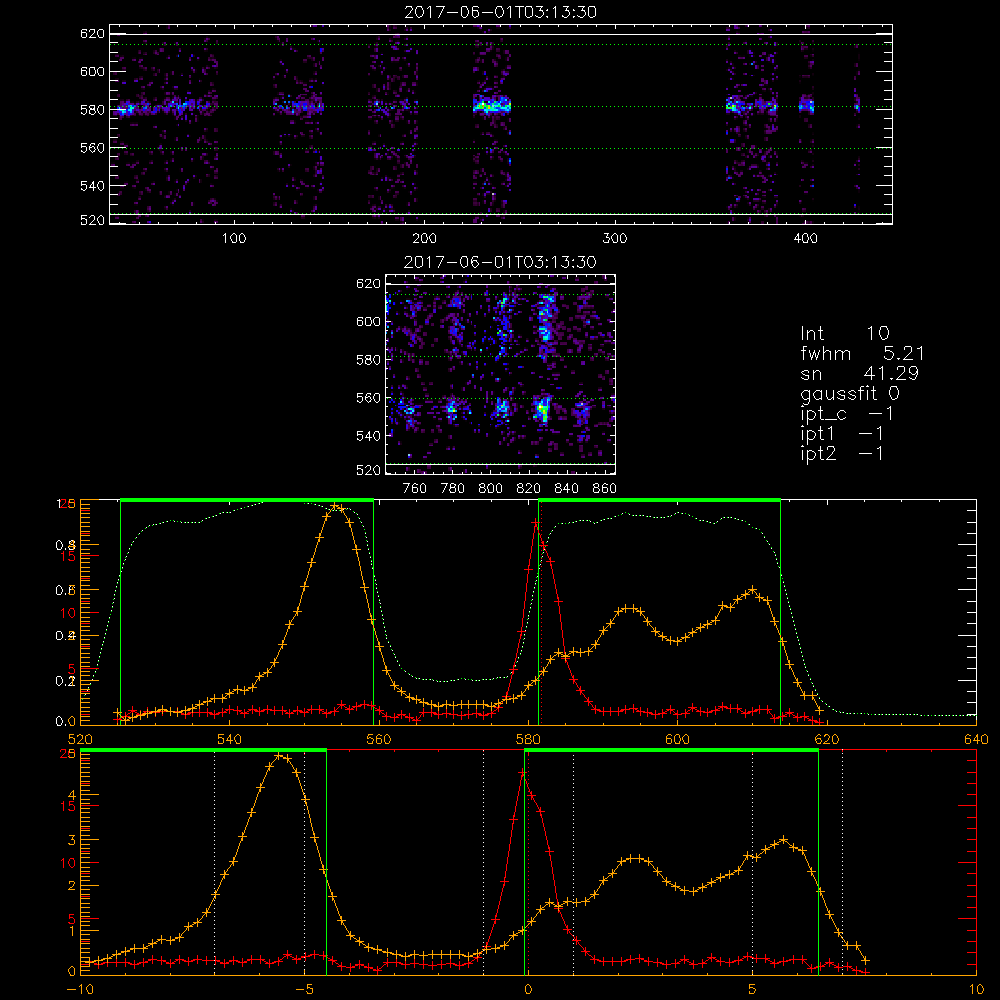
Task: Click the thick green bar spanning 526–559 in third plot
Action: tap(247, 500)
